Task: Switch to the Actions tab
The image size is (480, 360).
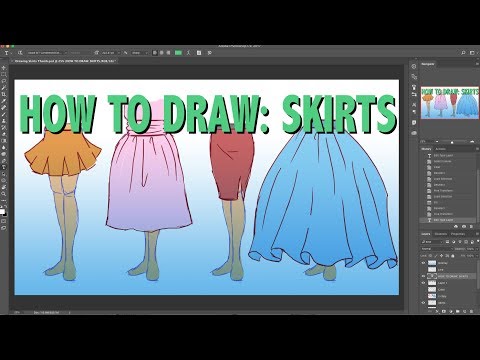Action: pos(441,149)
